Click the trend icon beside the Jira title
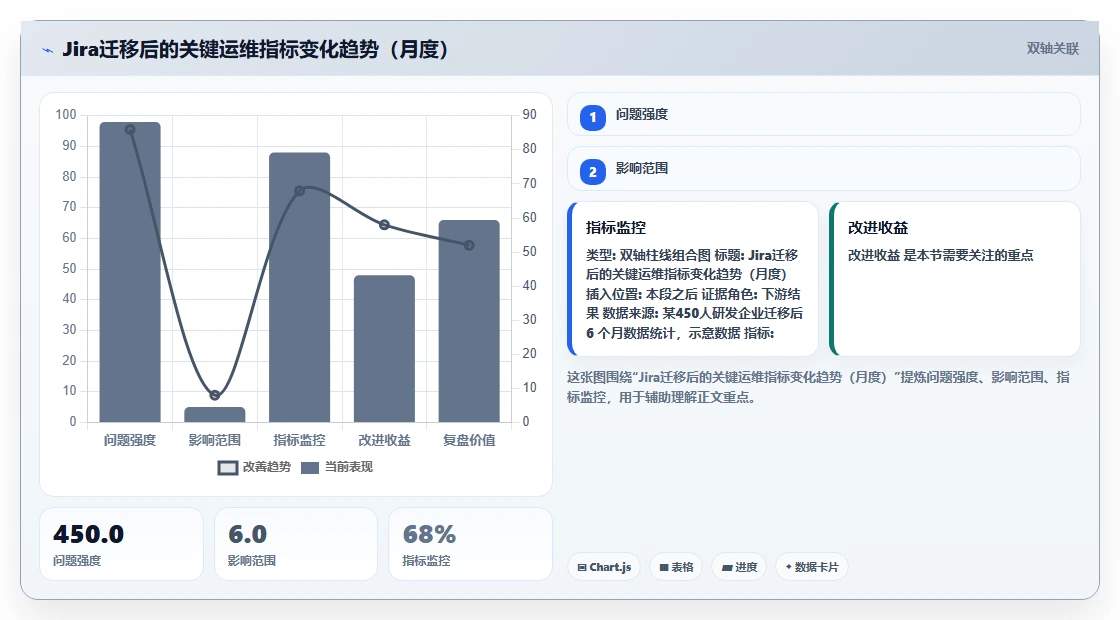1120x620 pixels. click(48, 50)
